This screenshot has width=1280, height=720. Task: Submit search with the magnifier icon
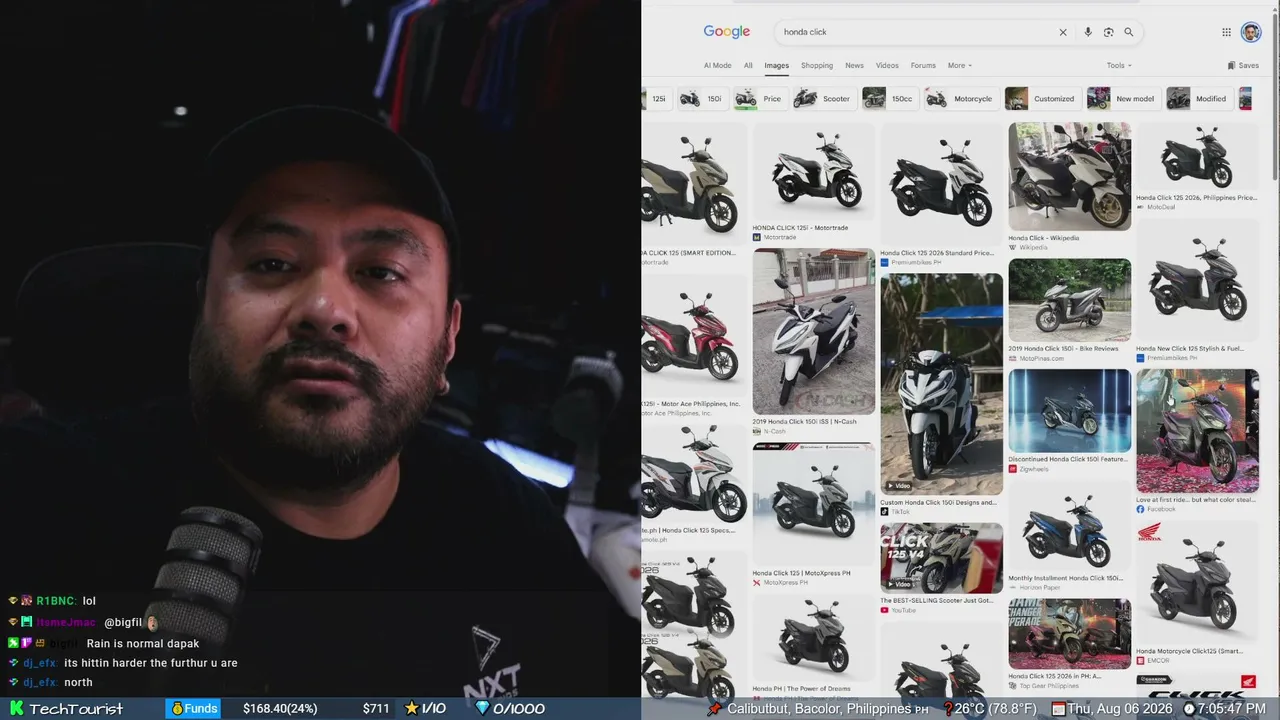(1129, 32)
